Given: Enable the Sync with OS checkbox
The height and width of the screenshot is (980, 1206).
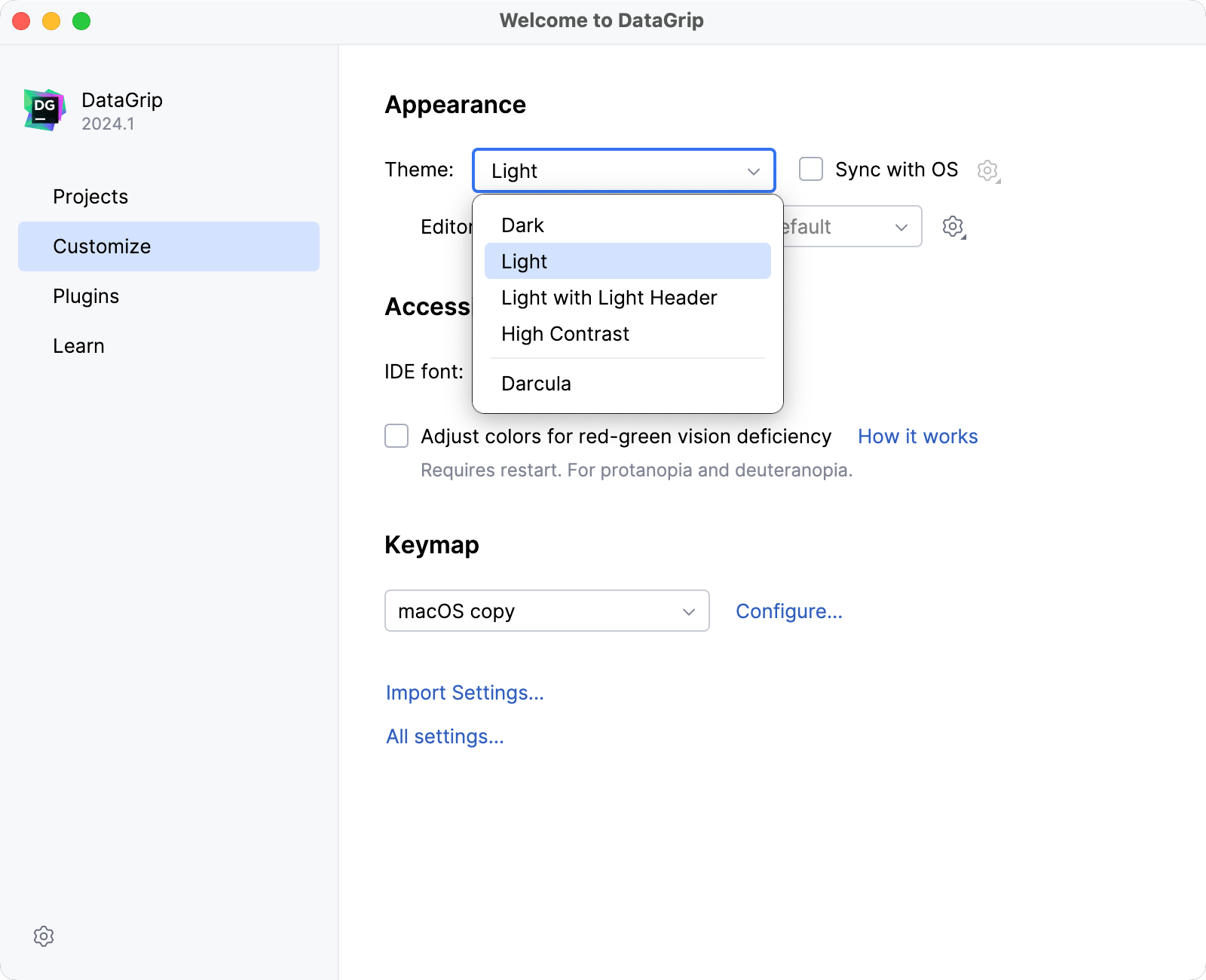Looking at the screenshot, I should (811, 170).
